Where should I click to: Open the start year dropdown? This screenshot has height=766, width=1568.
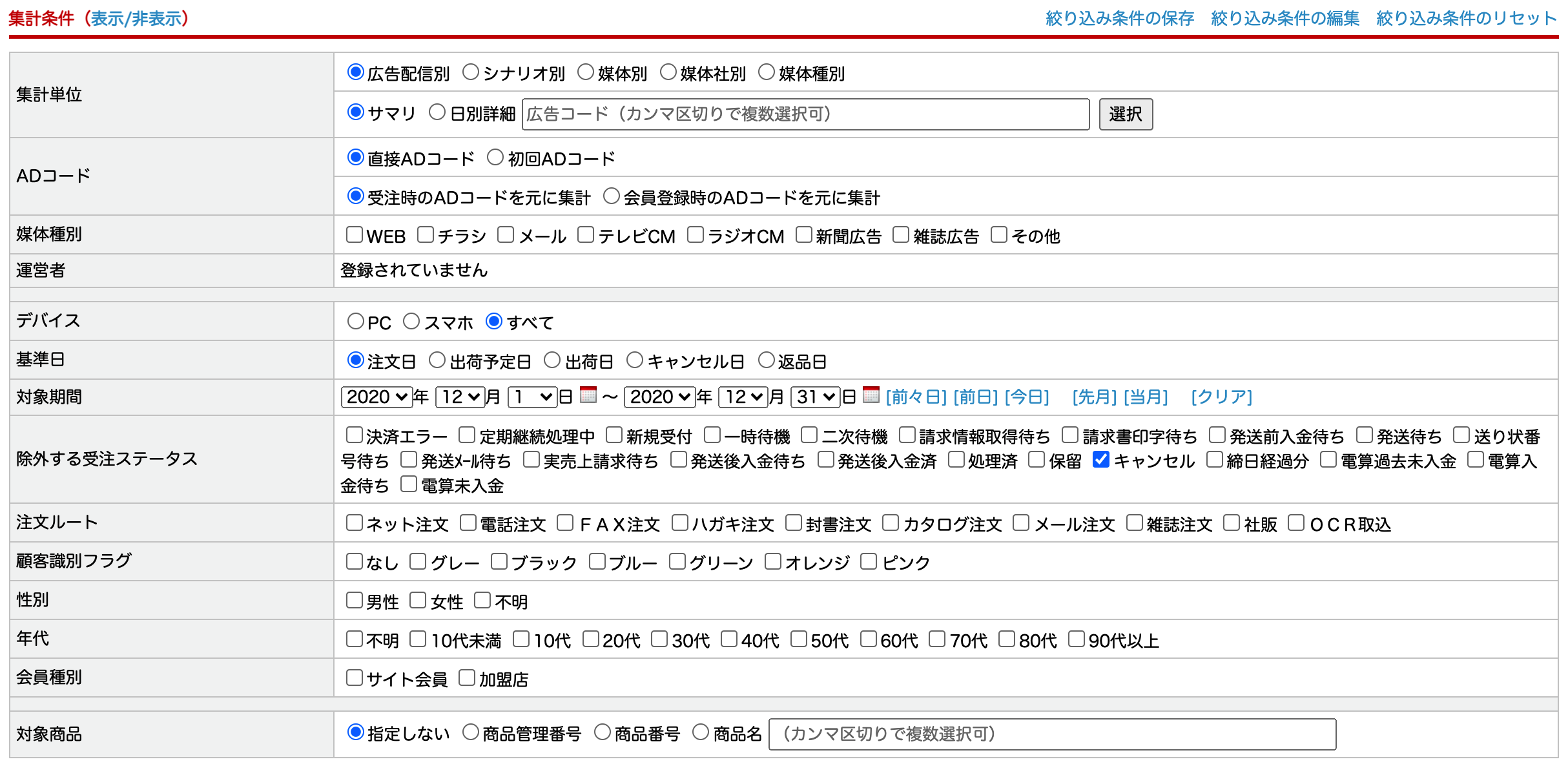pos(377,397)
